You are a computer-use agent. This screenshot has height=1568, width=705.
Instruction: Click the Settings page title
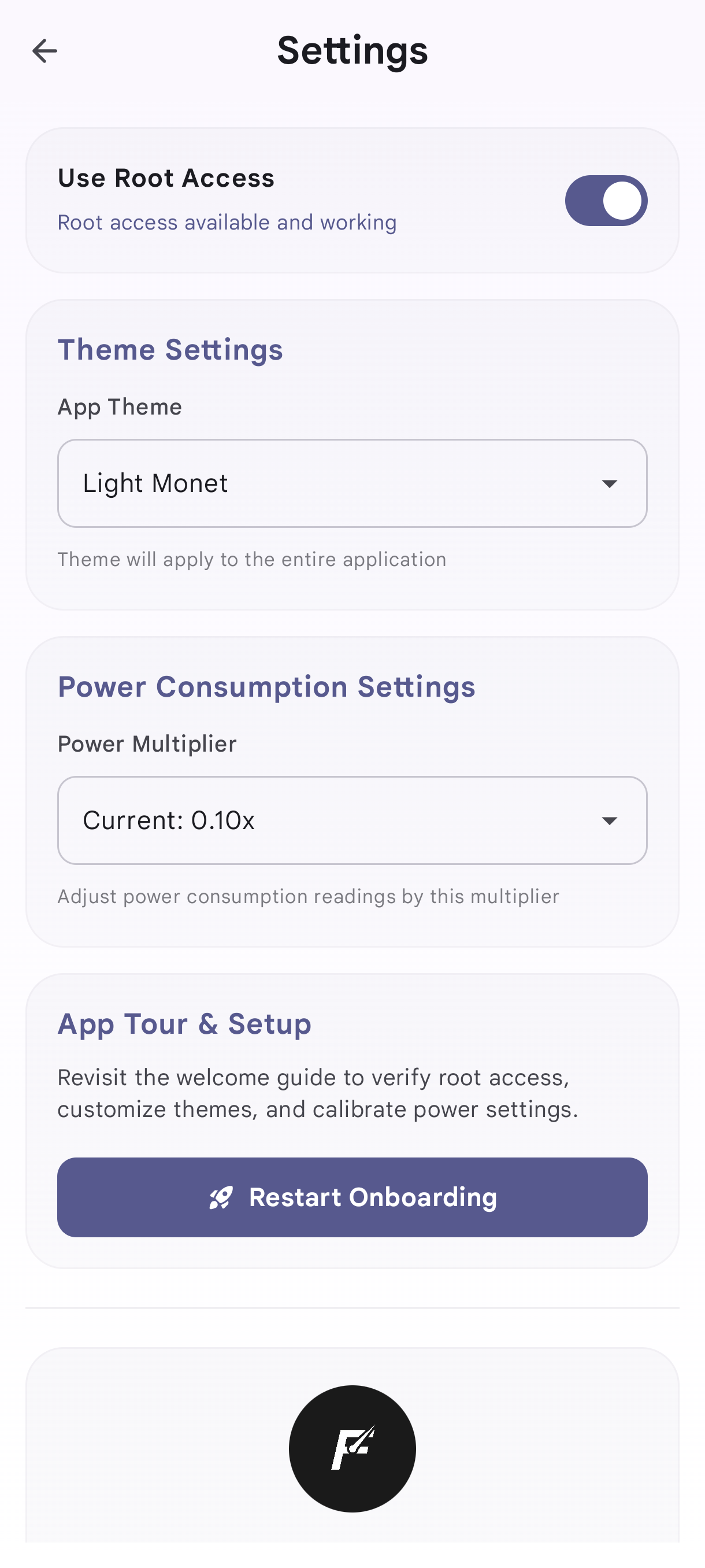(x=352, y=50)
